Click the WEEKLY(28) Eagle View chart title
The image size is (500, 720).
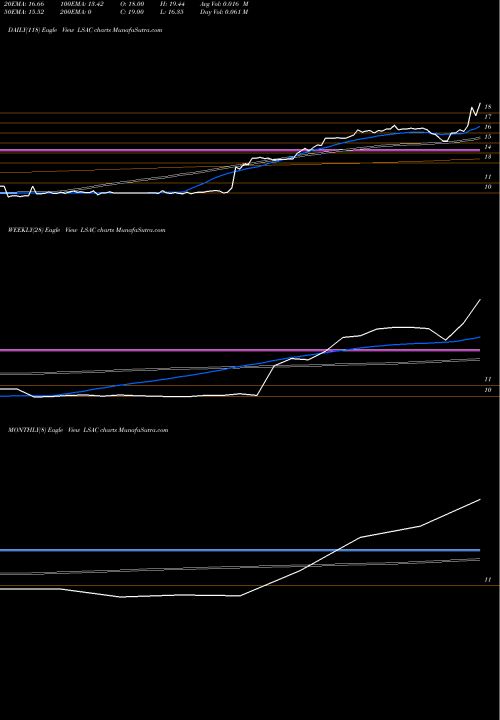tap(87, 230)
